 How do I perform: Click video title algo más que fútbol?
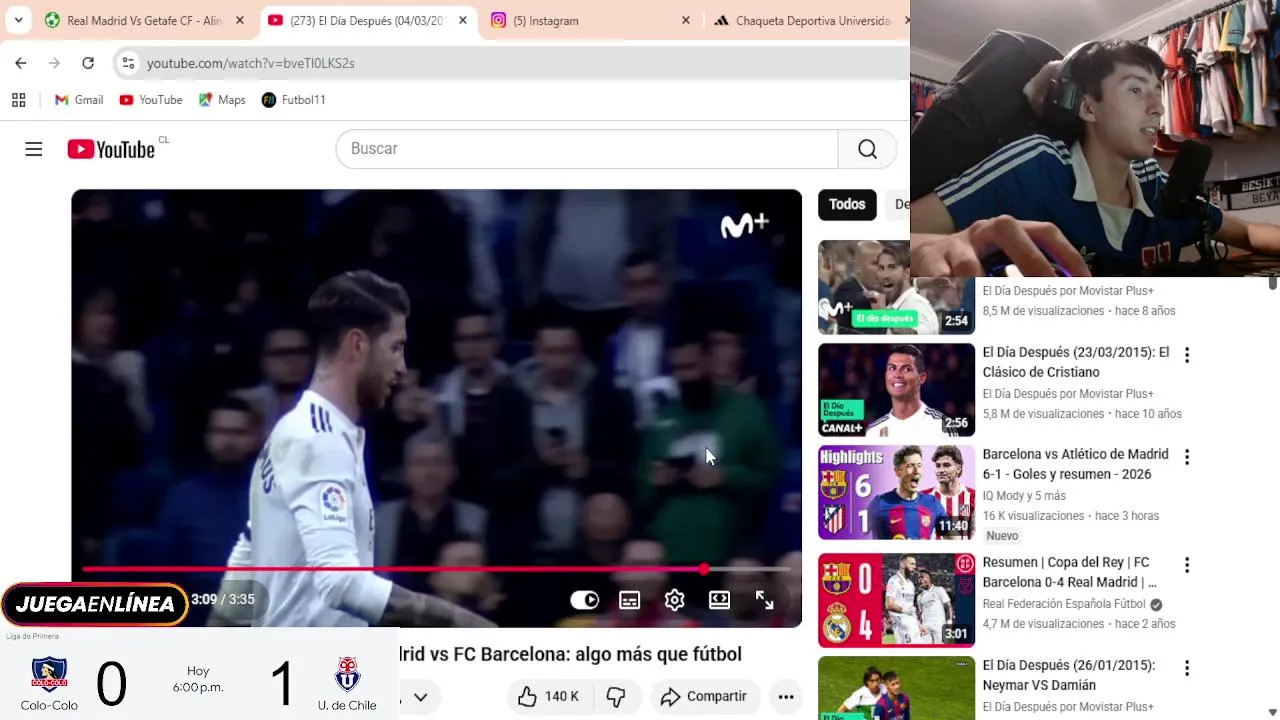[x=570, y=654]
